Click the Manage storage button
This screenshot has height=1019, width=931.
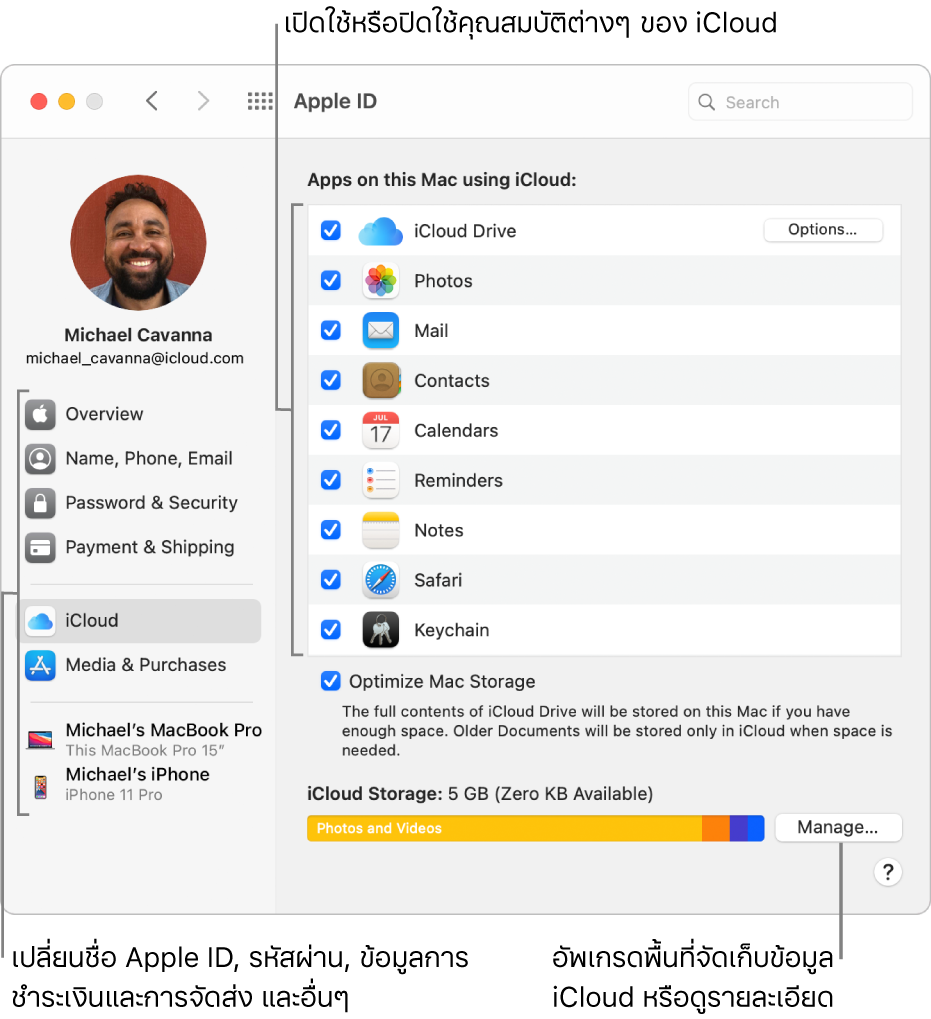(838, 828)
